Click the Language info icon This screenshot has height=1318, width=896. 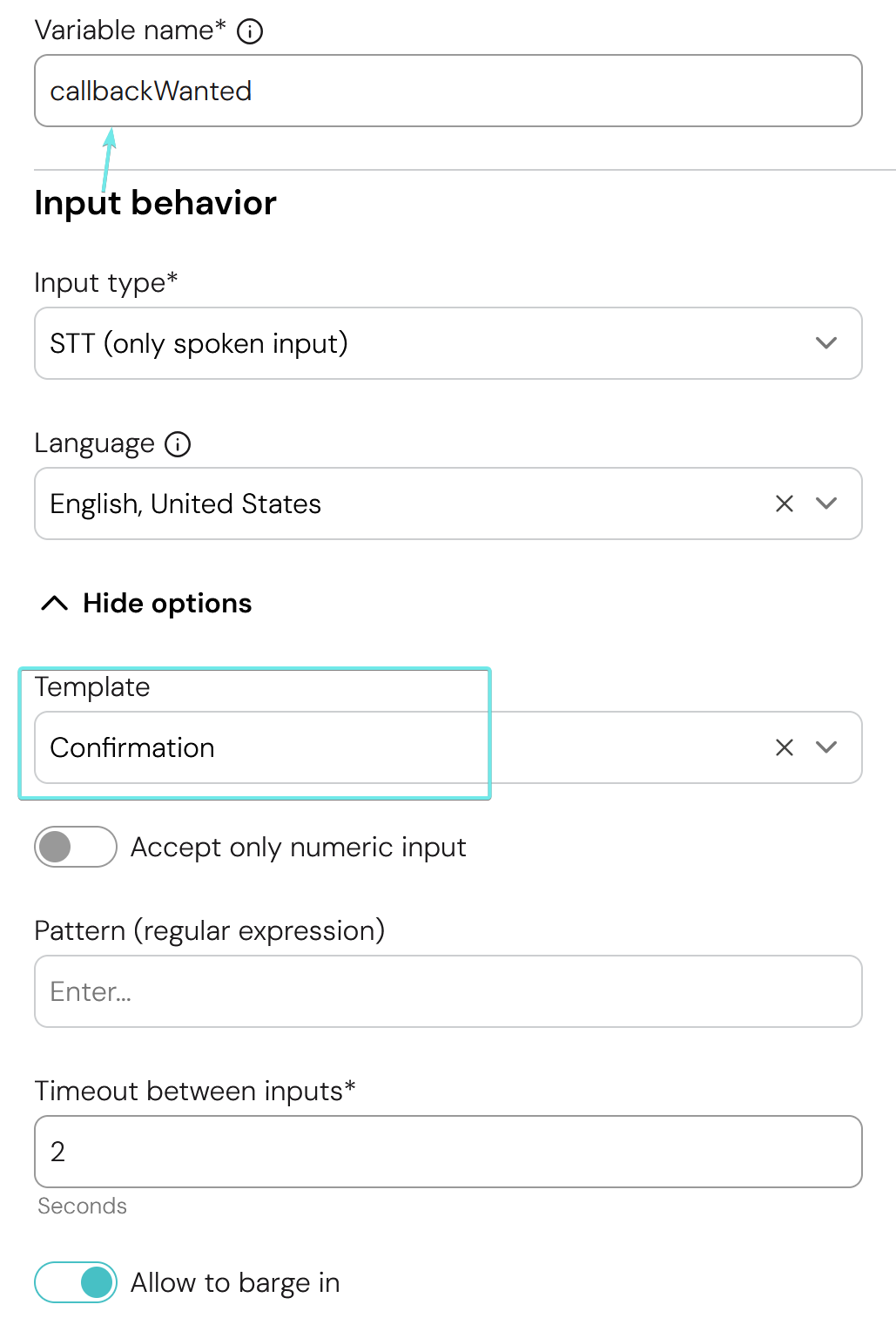178,444
